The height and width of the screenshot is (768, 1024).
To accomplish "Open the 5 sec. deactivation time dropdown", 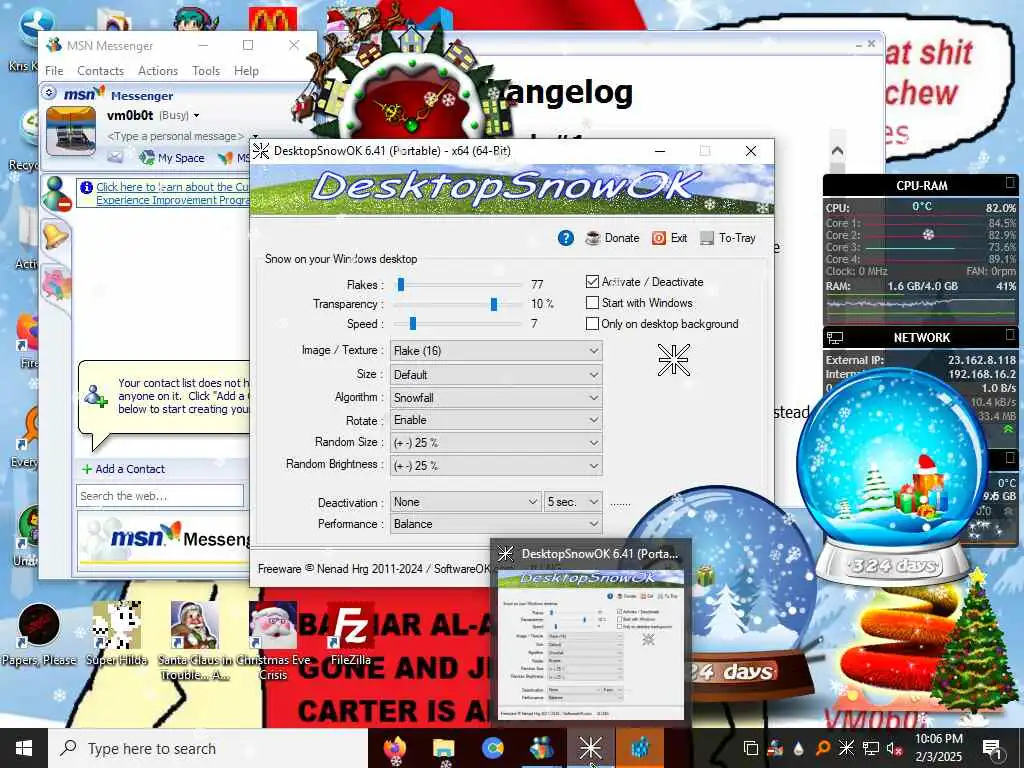I will pyautogui.click(x=573, y=502).
